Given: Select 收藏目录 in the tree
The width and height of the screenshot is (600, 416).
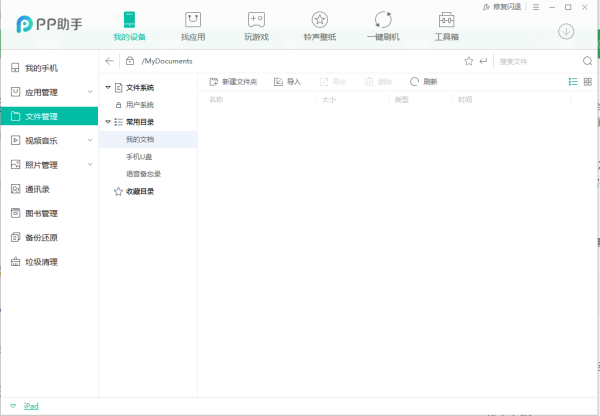Looking at the screenshot, I should [140, 191].
